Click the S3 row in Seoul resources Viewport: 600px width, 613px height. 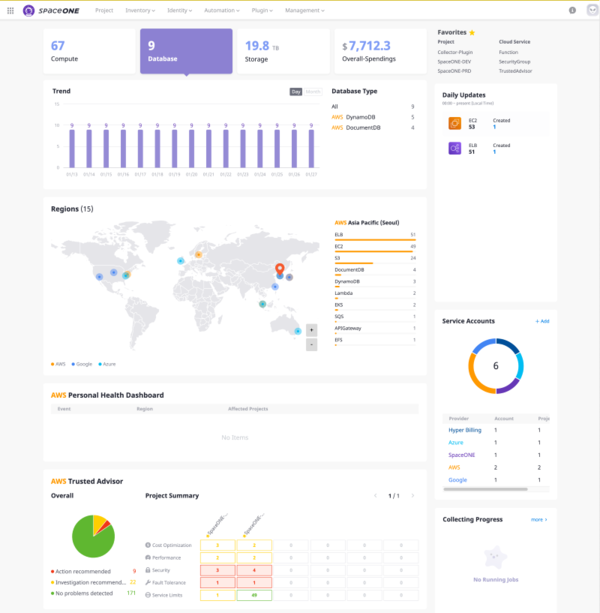(x=375, y=259)
